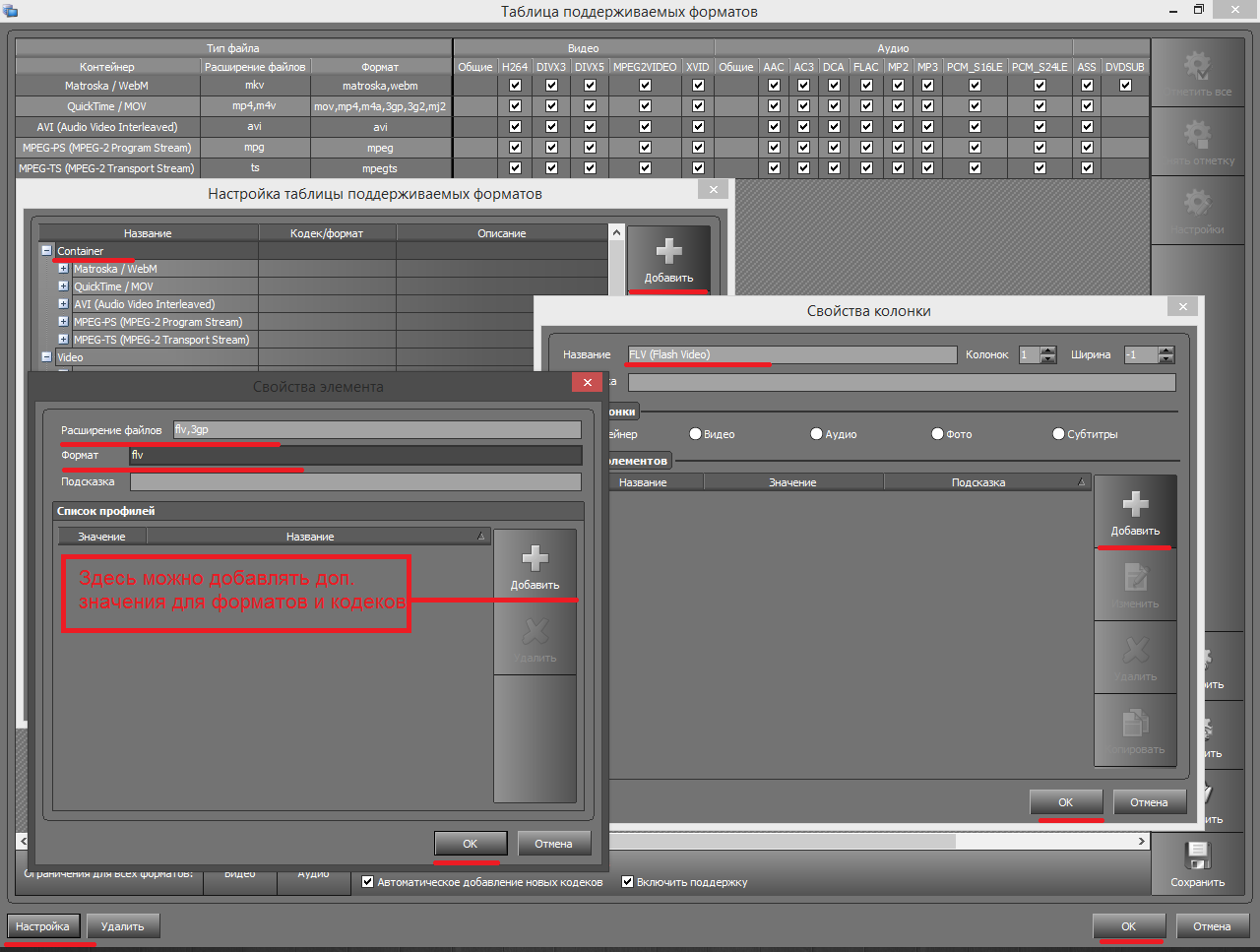Open Настройки via the gear-with-pencil icon
The image size is (1260, 952).
tap(1197, 205)
